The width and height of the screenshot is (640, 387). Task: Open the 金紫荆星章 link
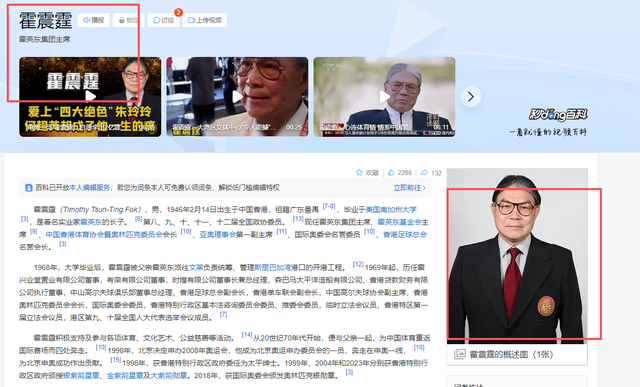click(x=125, y=376)
